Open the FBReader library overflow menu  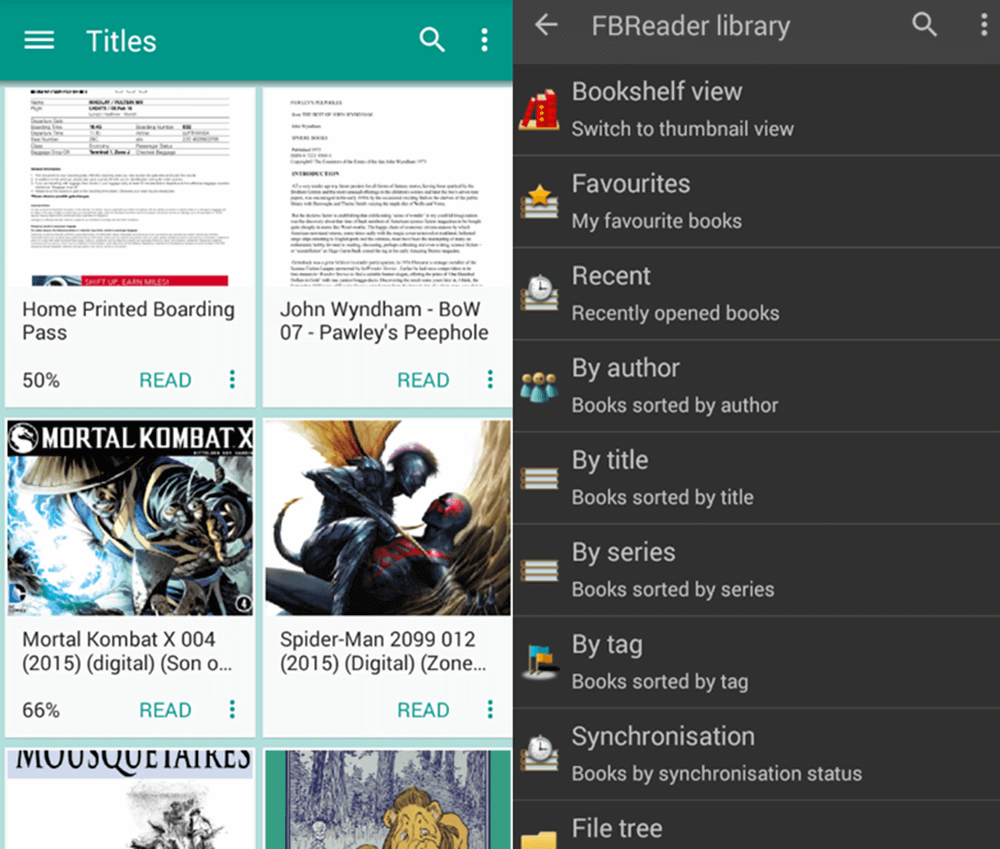[984, 25]
